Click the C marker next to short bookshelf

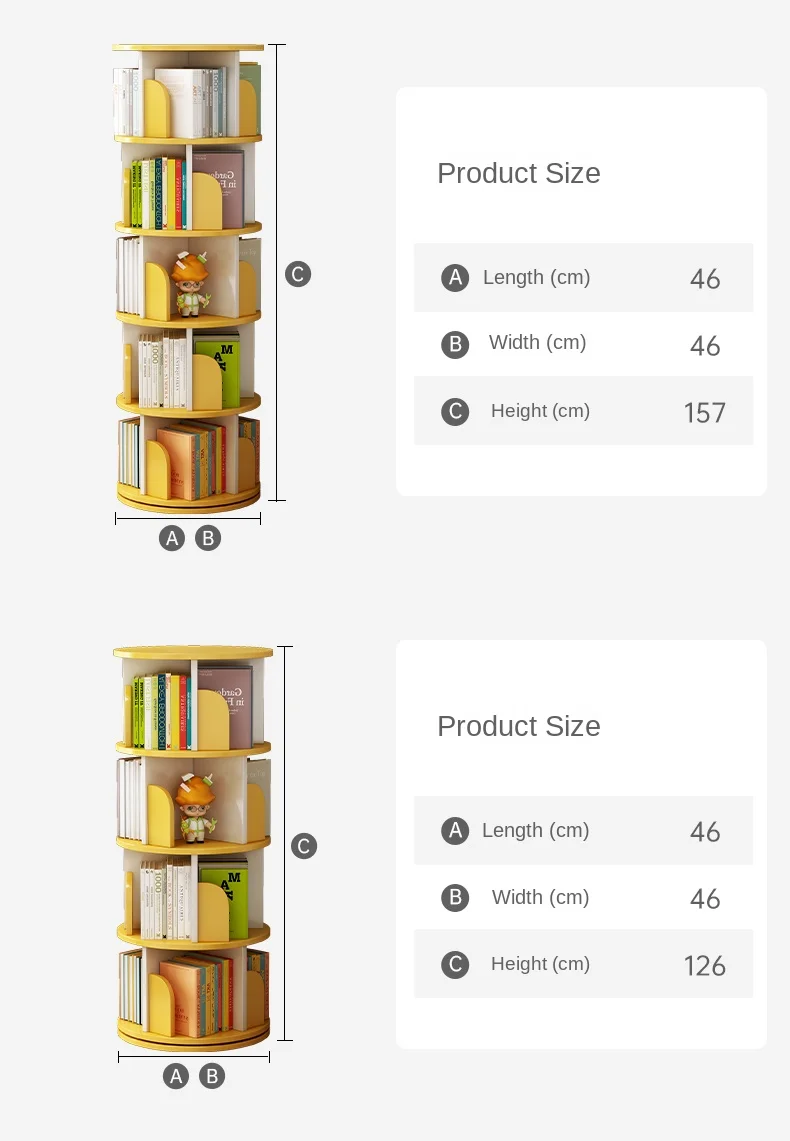(303, 846)
